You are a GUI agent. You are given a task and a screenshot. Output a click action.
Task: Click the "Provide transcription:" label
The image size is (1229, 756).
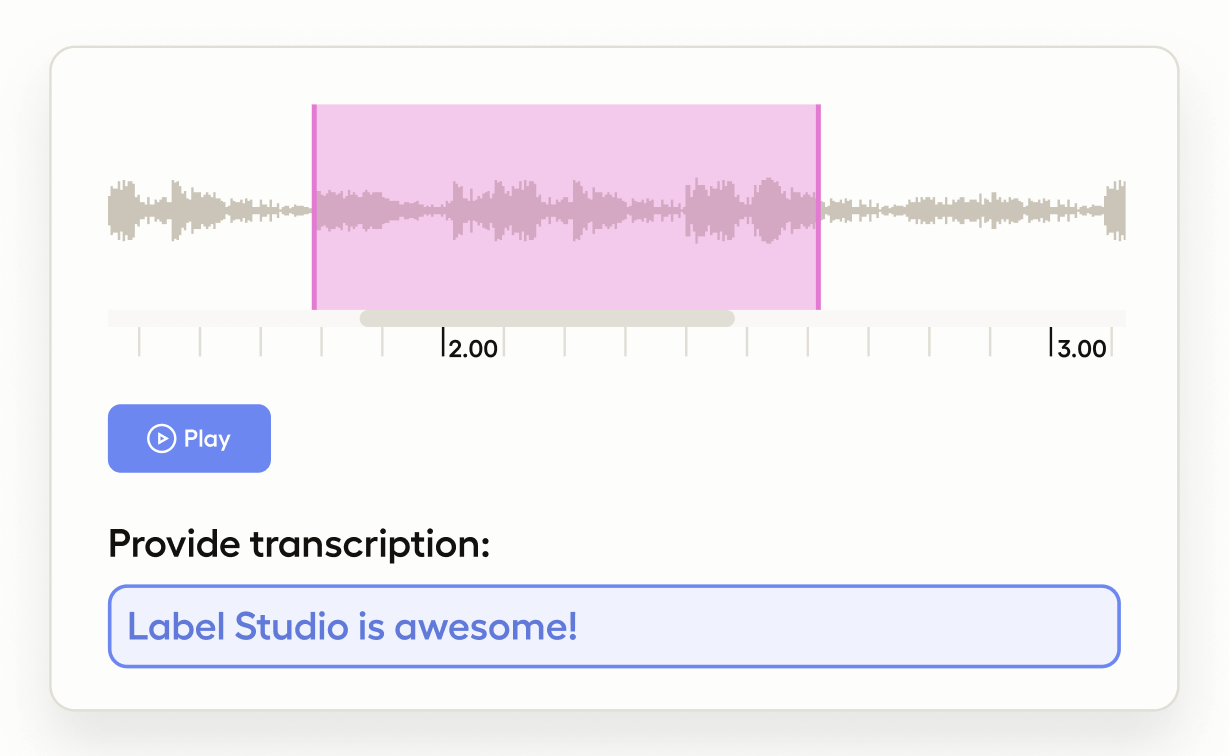tap(298, 544)
